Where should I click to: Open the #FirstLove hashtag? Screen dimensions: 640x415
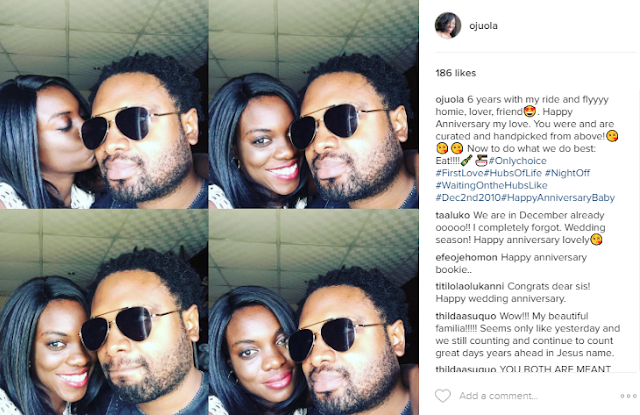click(459, 173)
